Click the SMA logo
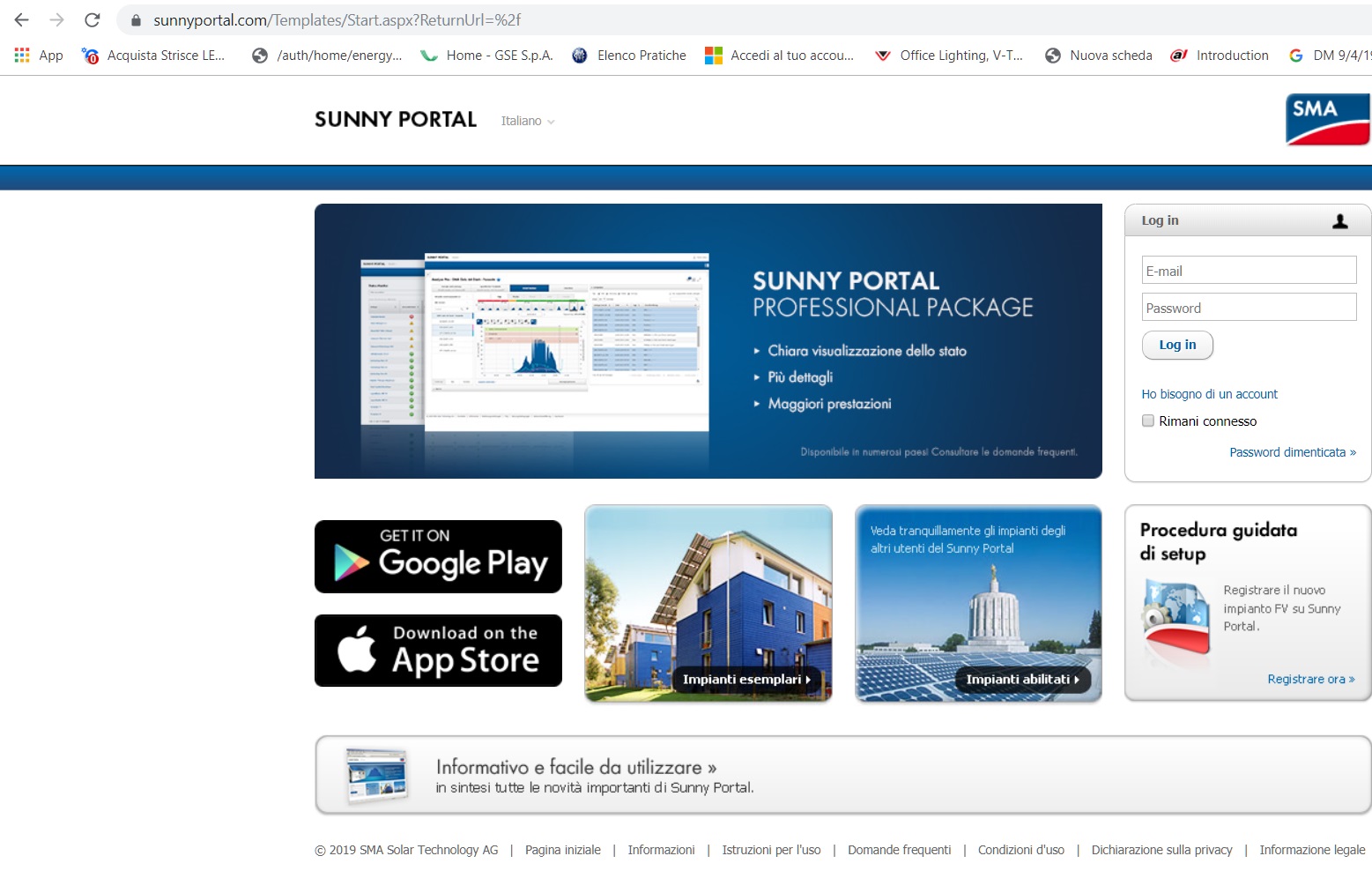 click(x=1328, y=119)
